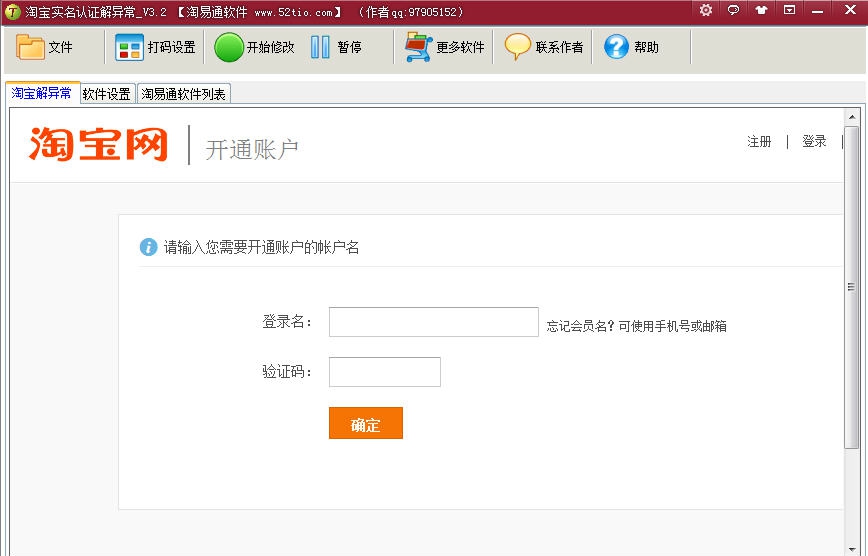Open the title bar dropdown menu icon
868x556 pixels.
790,9
